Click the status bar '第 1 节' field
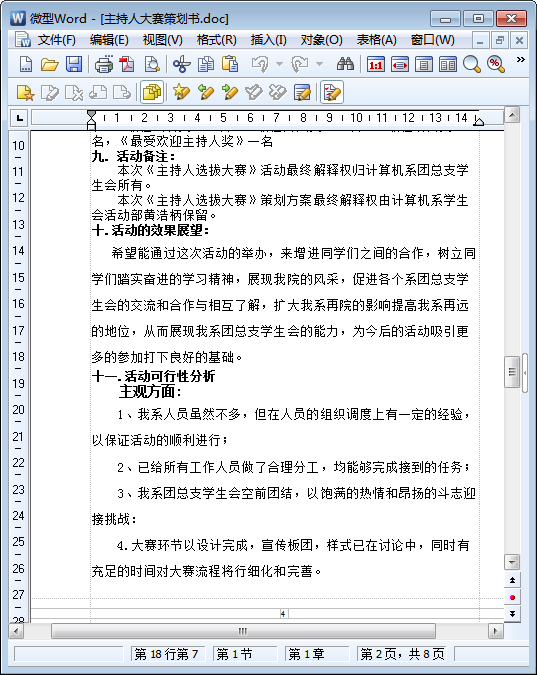 245,654
